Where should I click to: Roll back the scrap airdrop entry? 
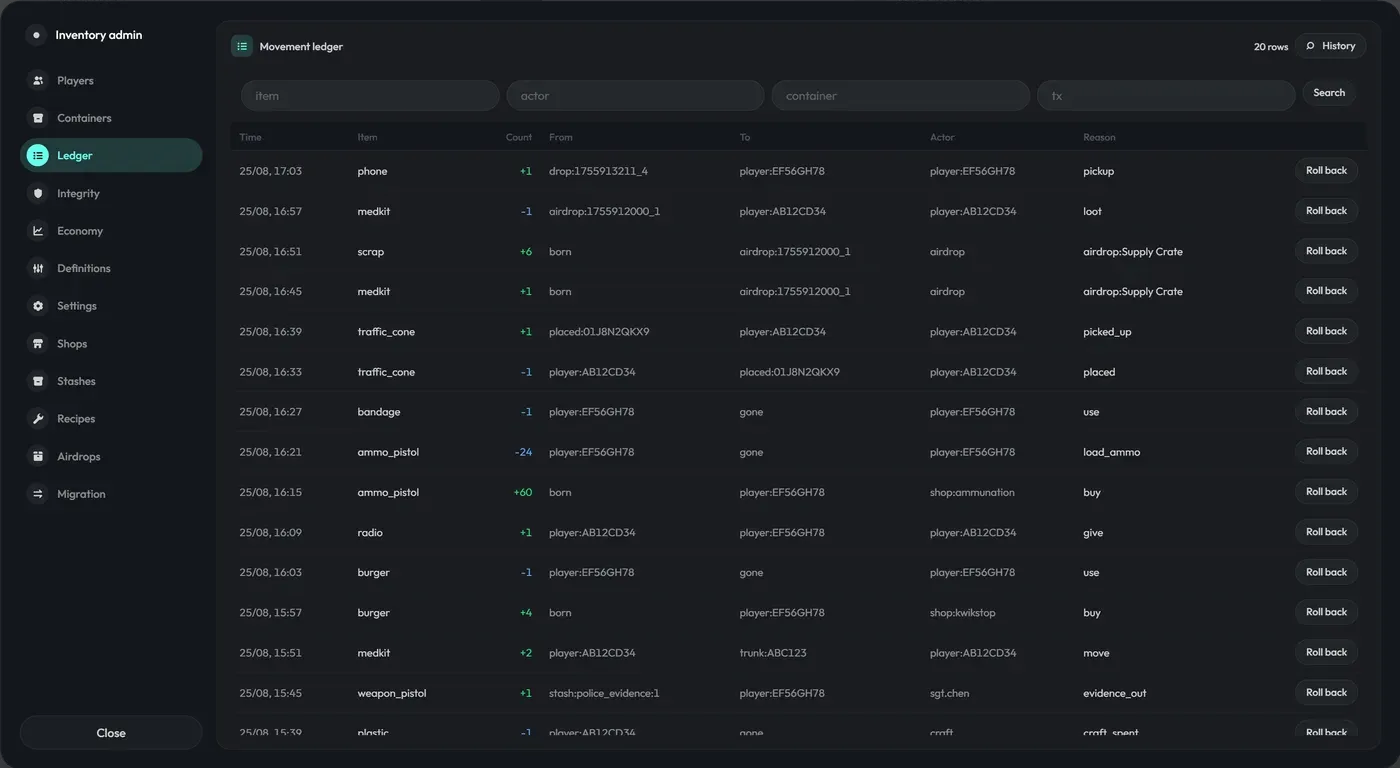pos(1326,251)
